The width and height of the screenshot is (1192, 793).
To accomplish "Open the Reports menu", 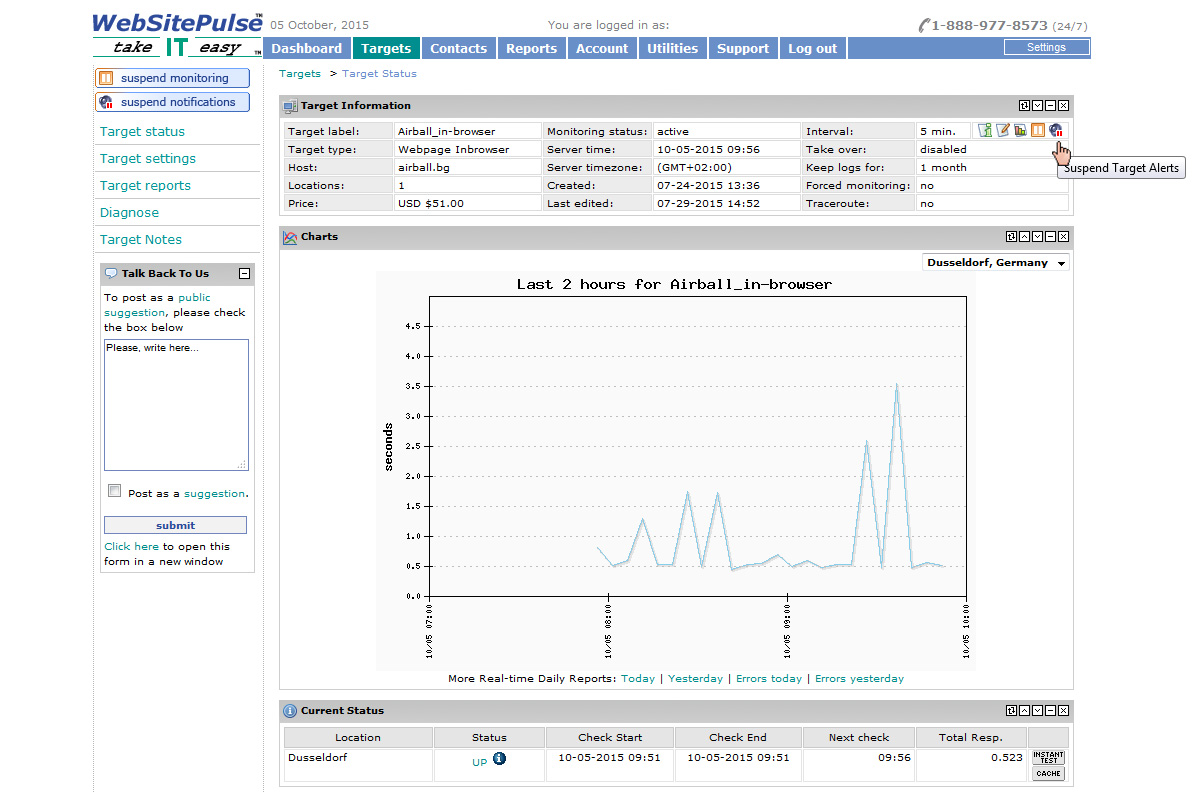I will coord(531,48).
